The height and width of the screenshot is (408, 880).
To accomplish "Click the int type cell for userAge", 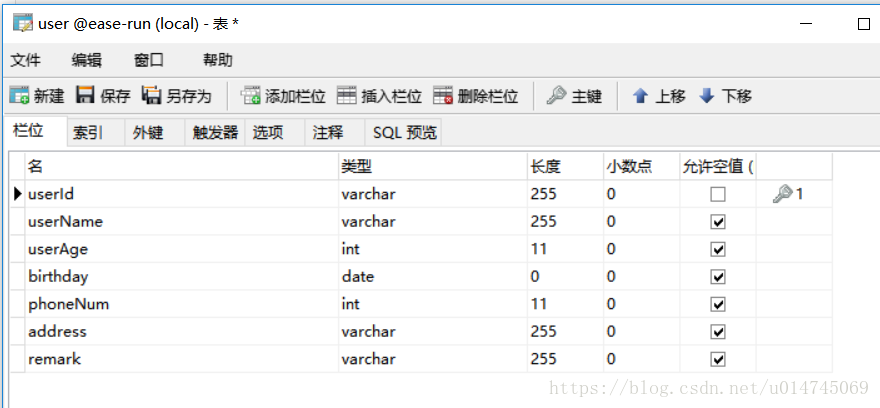I will point(433,249).
